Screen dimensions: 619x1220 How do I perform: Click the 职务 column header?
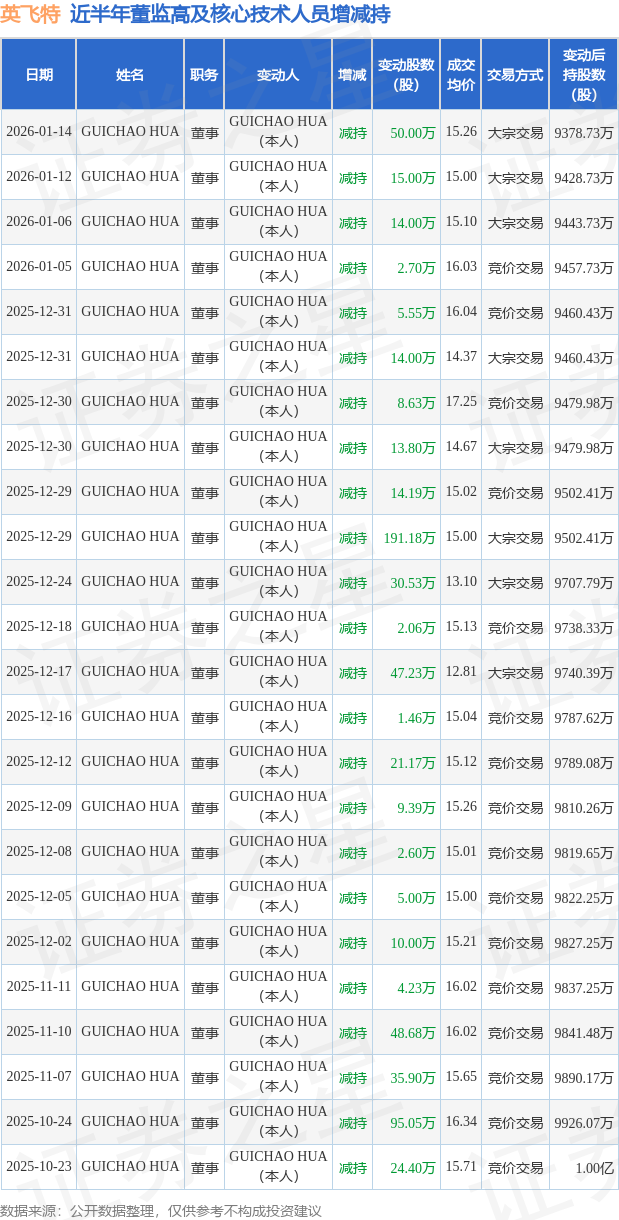(x=204, y=75)
